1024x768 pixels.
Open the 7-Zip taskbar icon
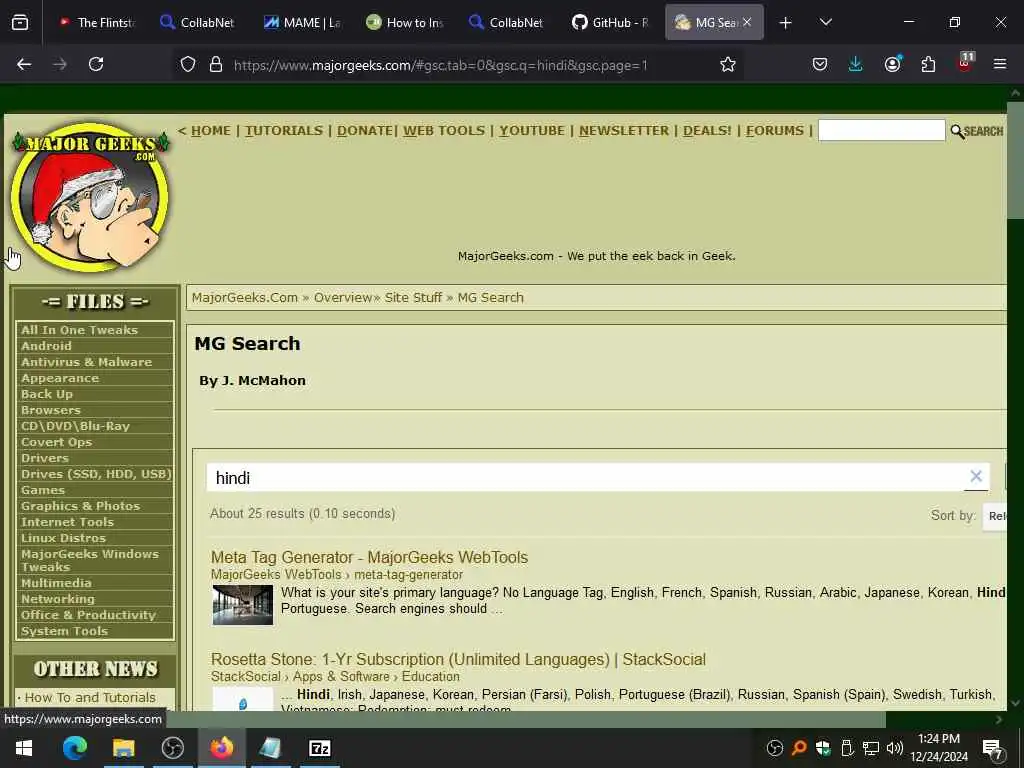pos(319,748)
